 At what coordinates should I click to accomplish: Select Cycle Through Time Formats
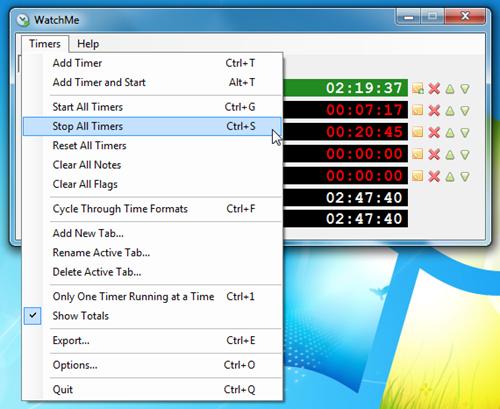[x=153, y=209]
